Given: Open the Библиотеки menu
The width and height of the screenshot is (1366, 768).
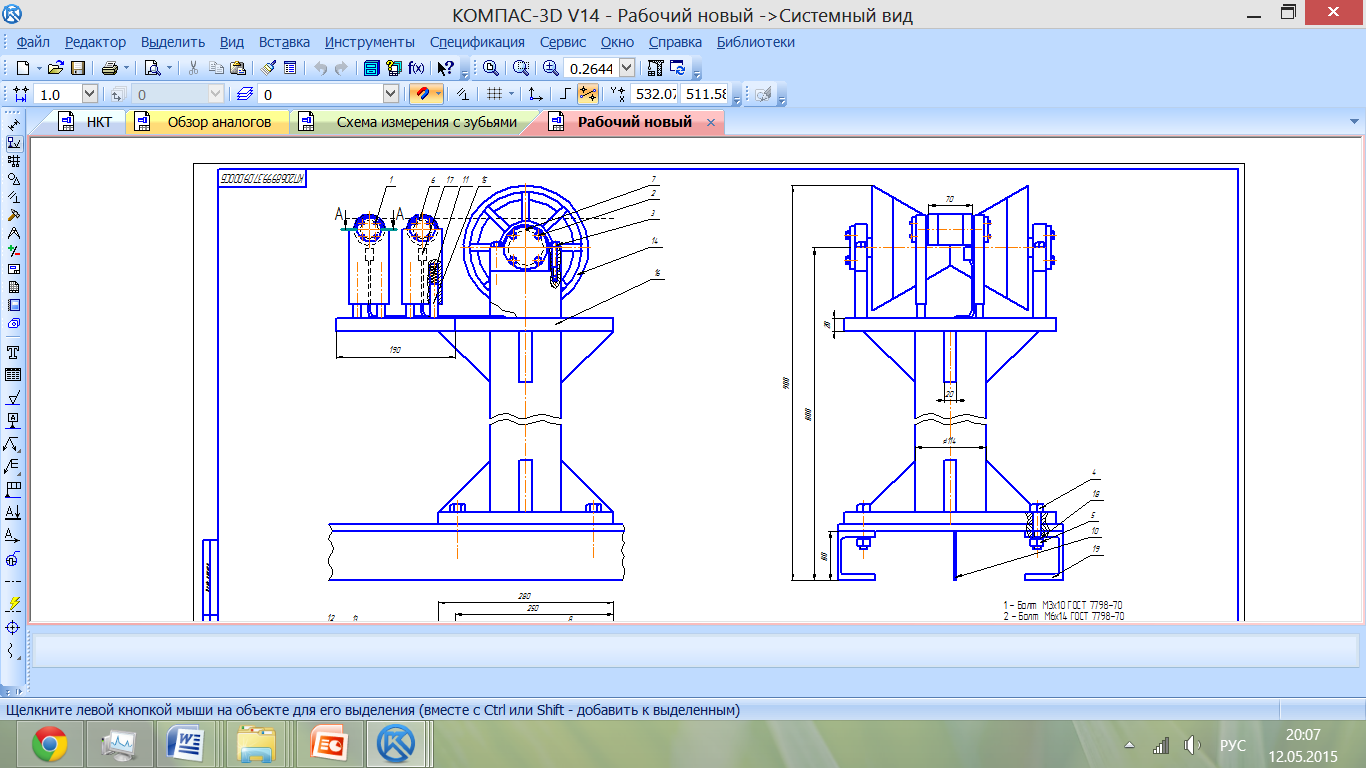Looking at the screenshot, I should point(756,42).
